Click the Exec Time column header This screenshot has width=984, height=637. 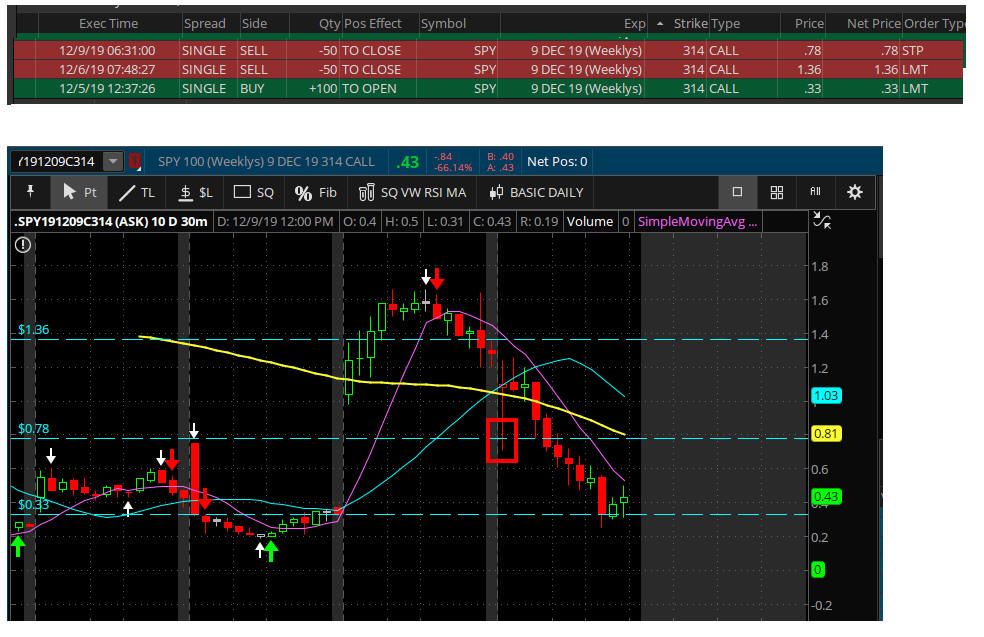pos(109,24)
